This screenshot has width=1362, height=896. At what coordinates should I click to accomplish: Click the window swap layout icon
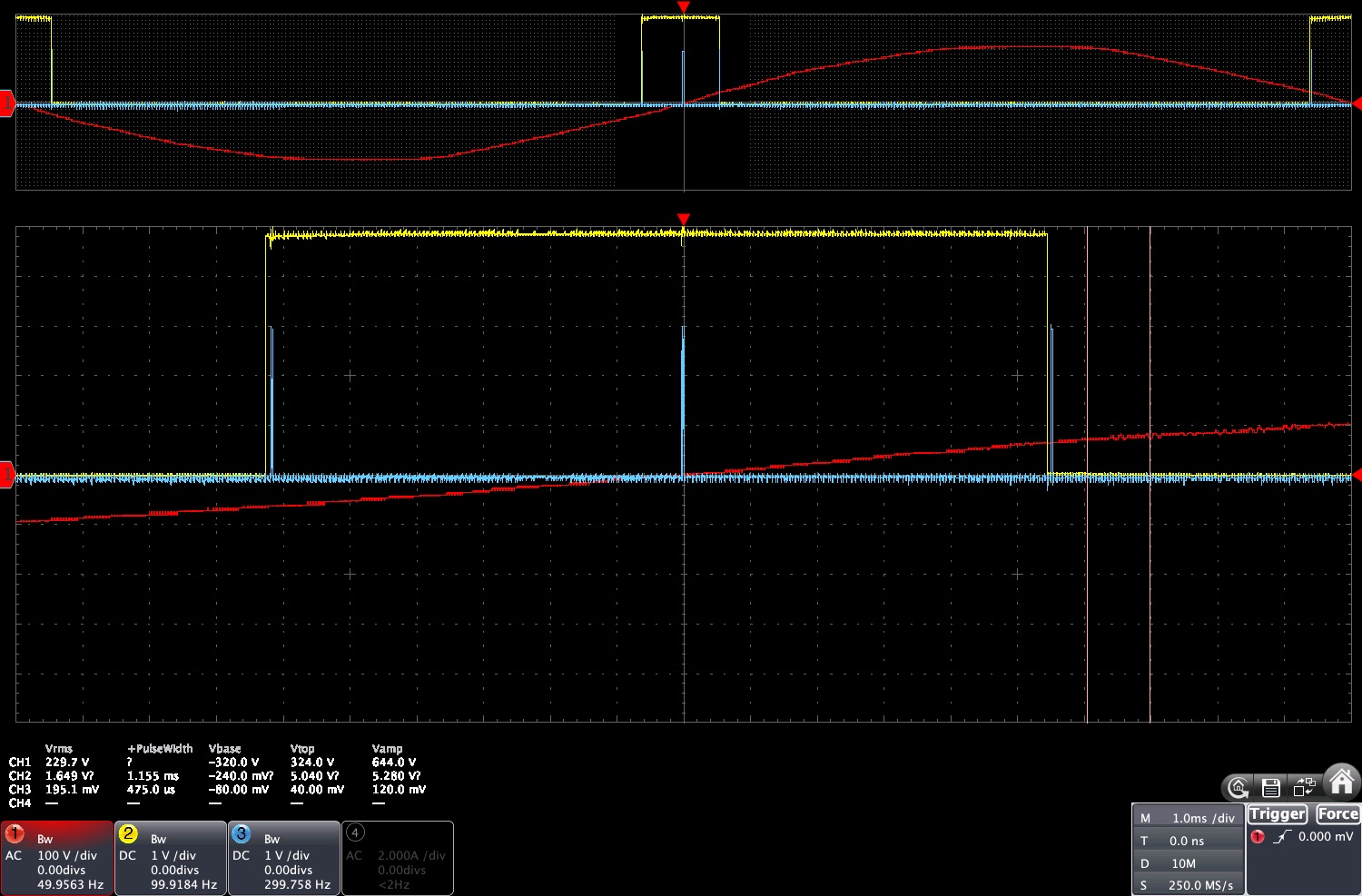click(x=1305, y=787)
